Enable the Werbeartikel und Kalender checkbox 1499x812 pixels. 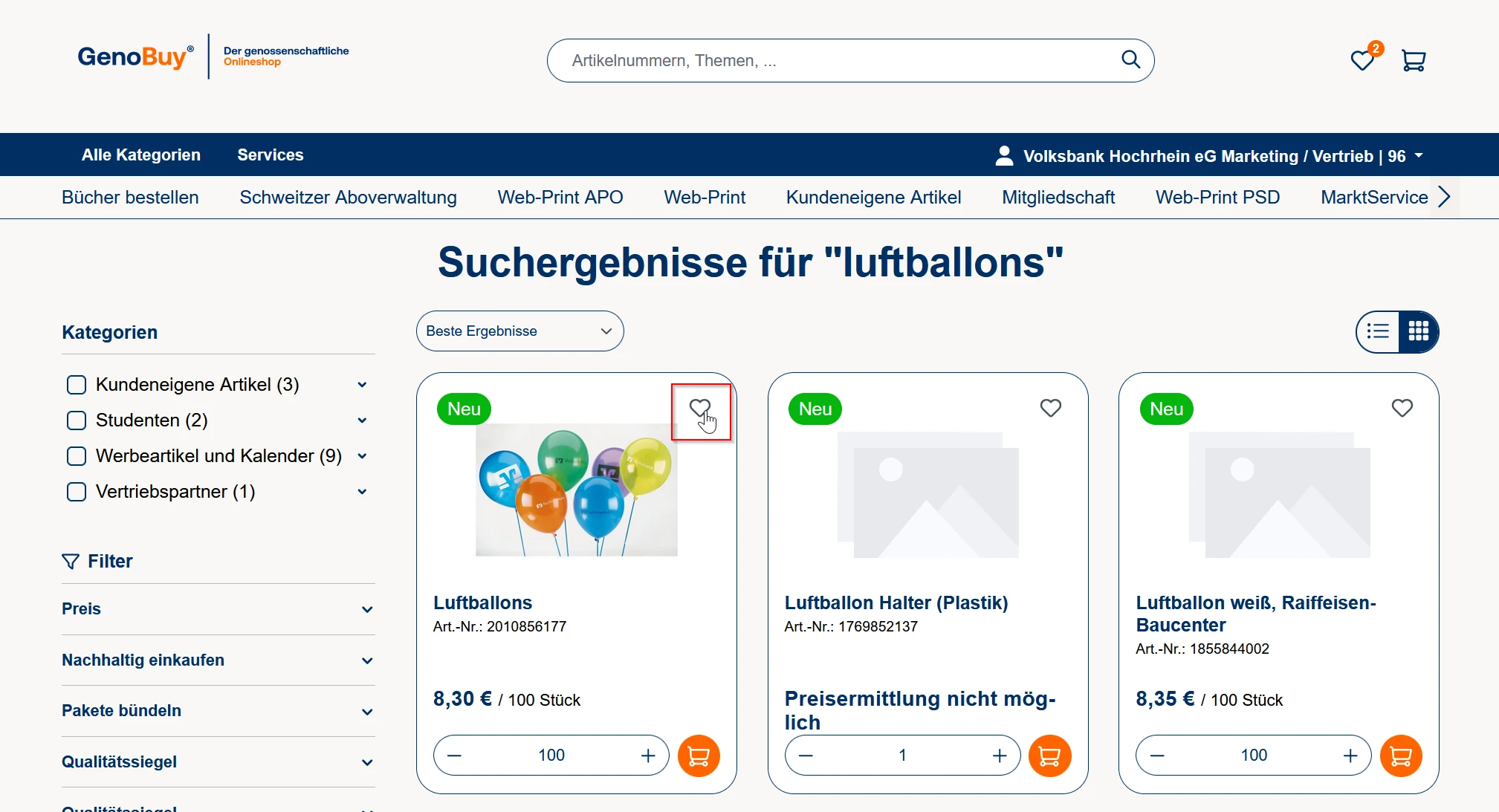[77, 456]
